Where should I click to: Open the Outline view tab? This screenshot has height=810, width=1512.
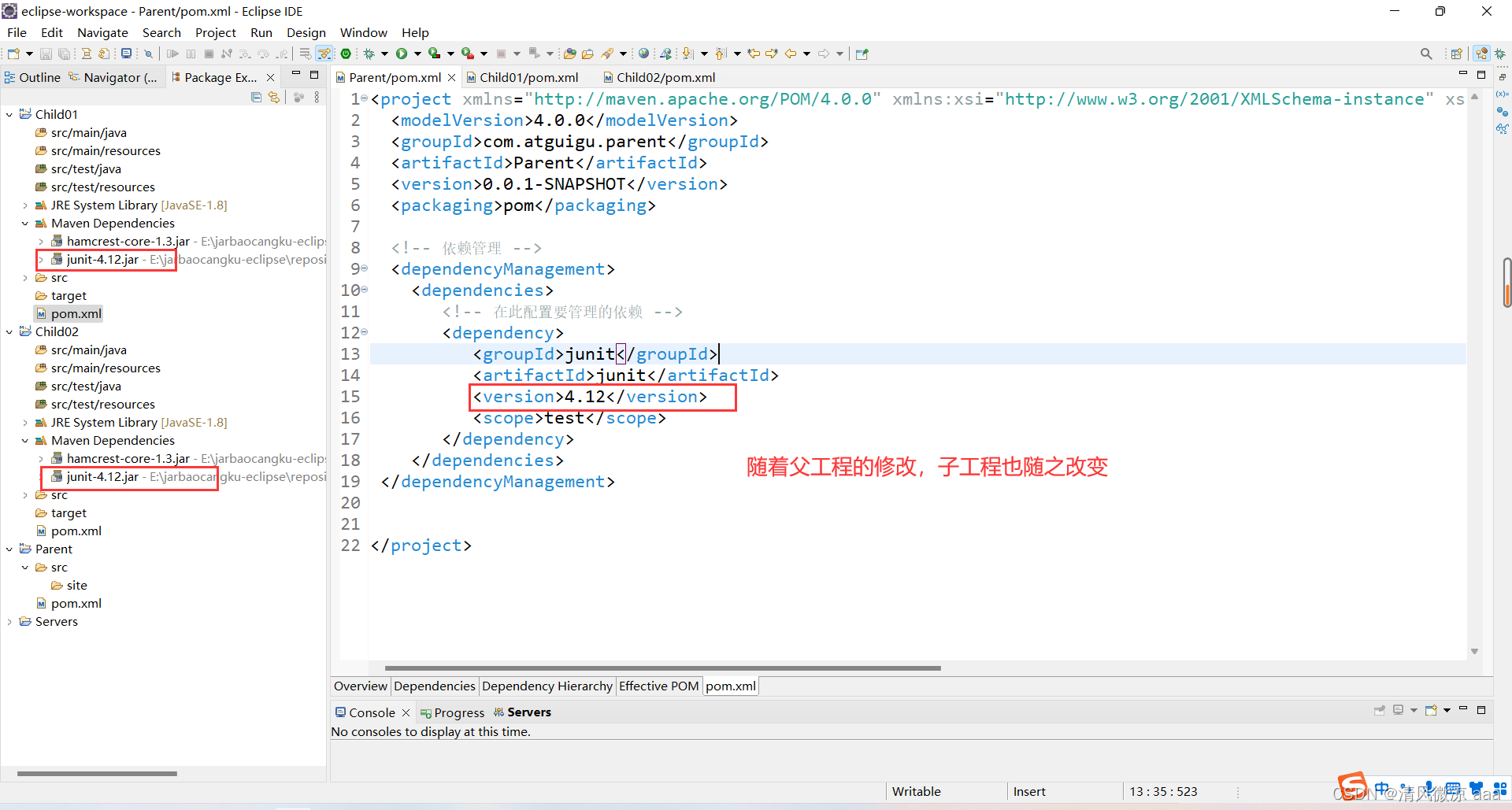[32, 77]
